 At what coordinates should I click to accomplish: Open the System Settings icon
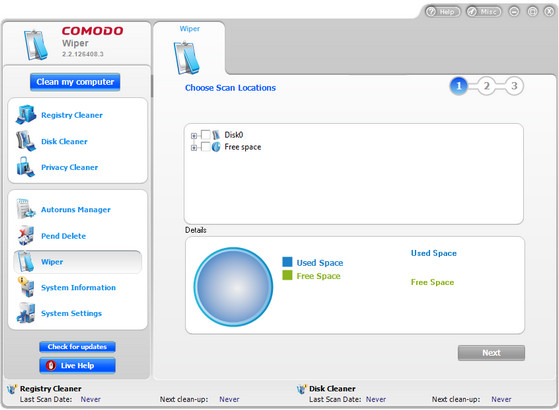pyautogui.click(x=26, y=313)
